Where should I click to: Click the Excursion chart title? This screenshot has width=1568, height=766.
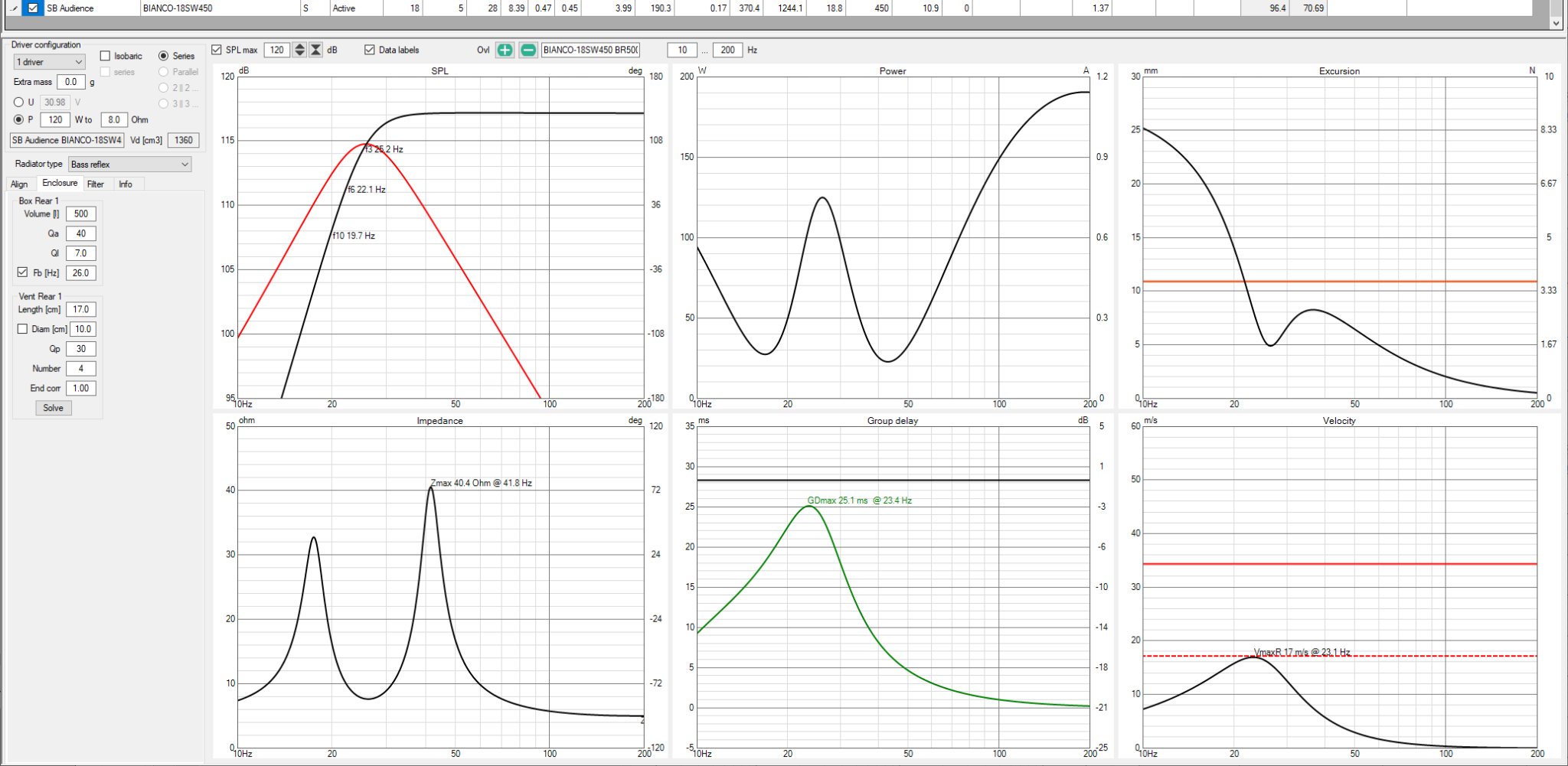(1339, 71)
